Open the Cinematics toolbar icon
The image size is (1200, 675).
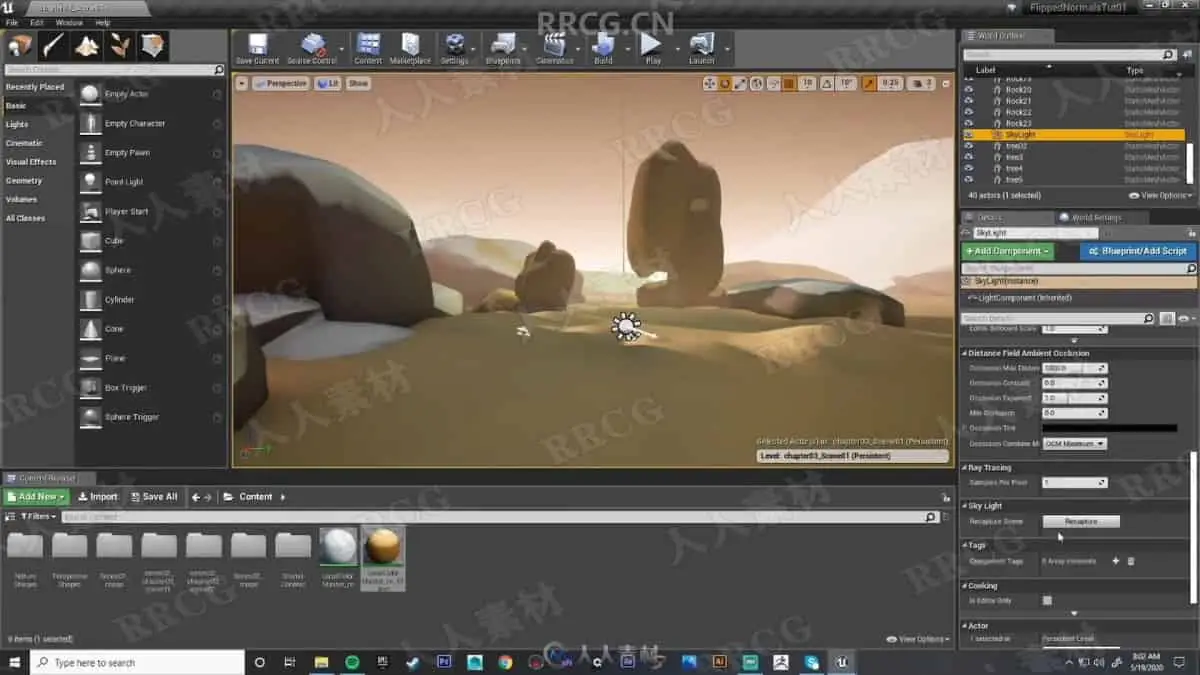(x=554, y=47)
